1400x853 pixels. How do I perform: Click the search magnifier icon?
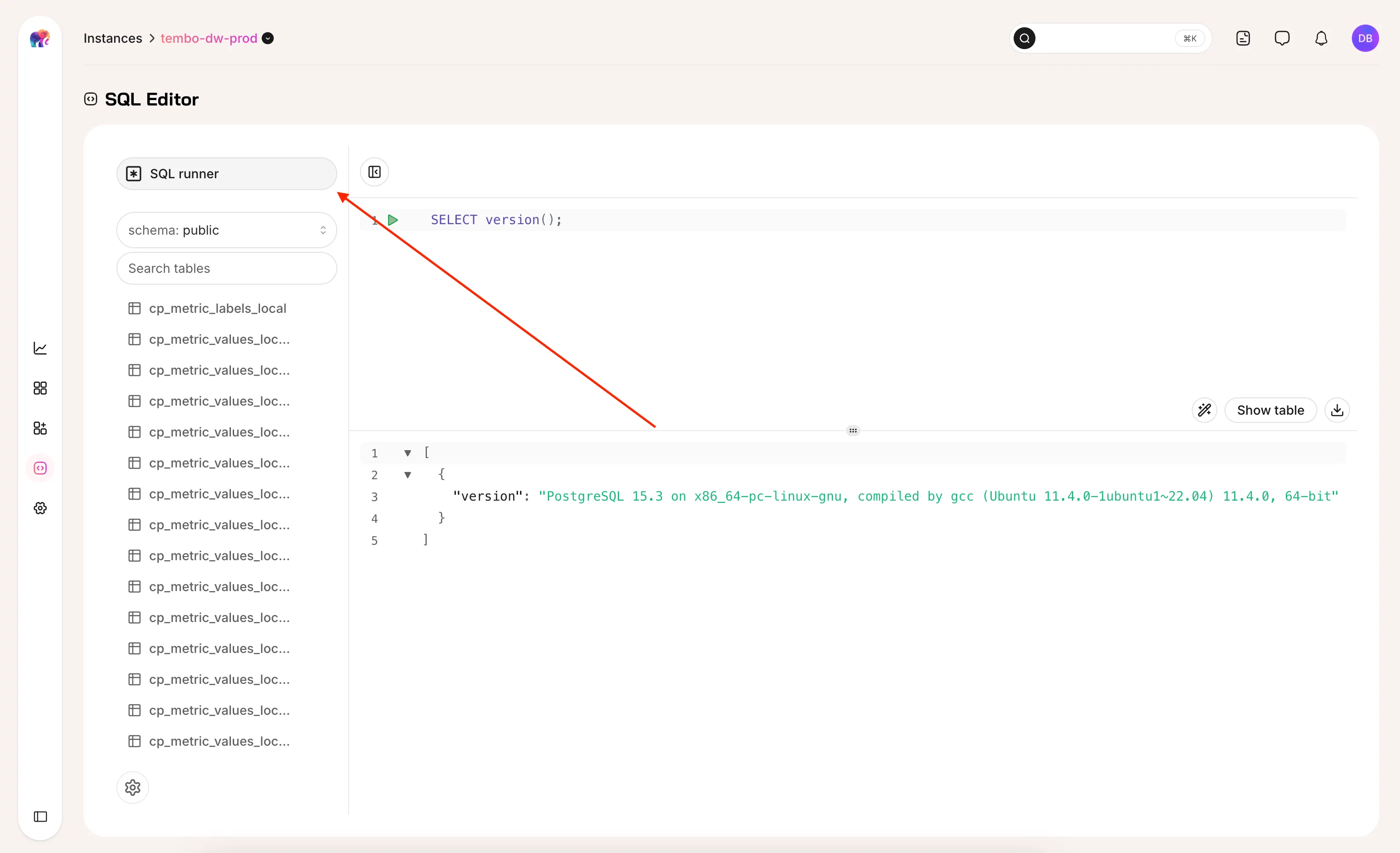pyautogui.click(x=1024, y=38)
